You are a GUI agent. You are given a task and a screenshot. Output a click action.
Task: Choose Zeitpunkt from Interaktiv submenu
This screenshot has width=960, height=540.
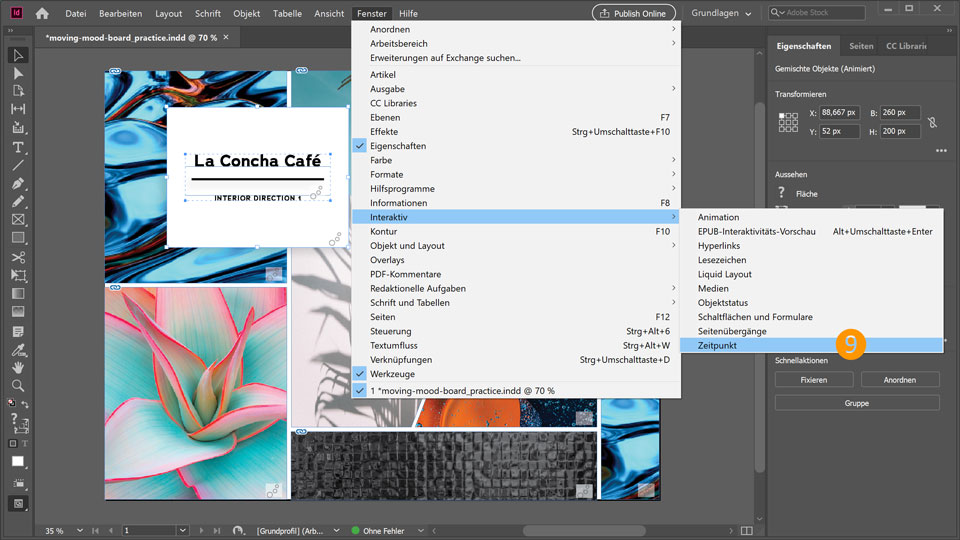tap(812, 345)
